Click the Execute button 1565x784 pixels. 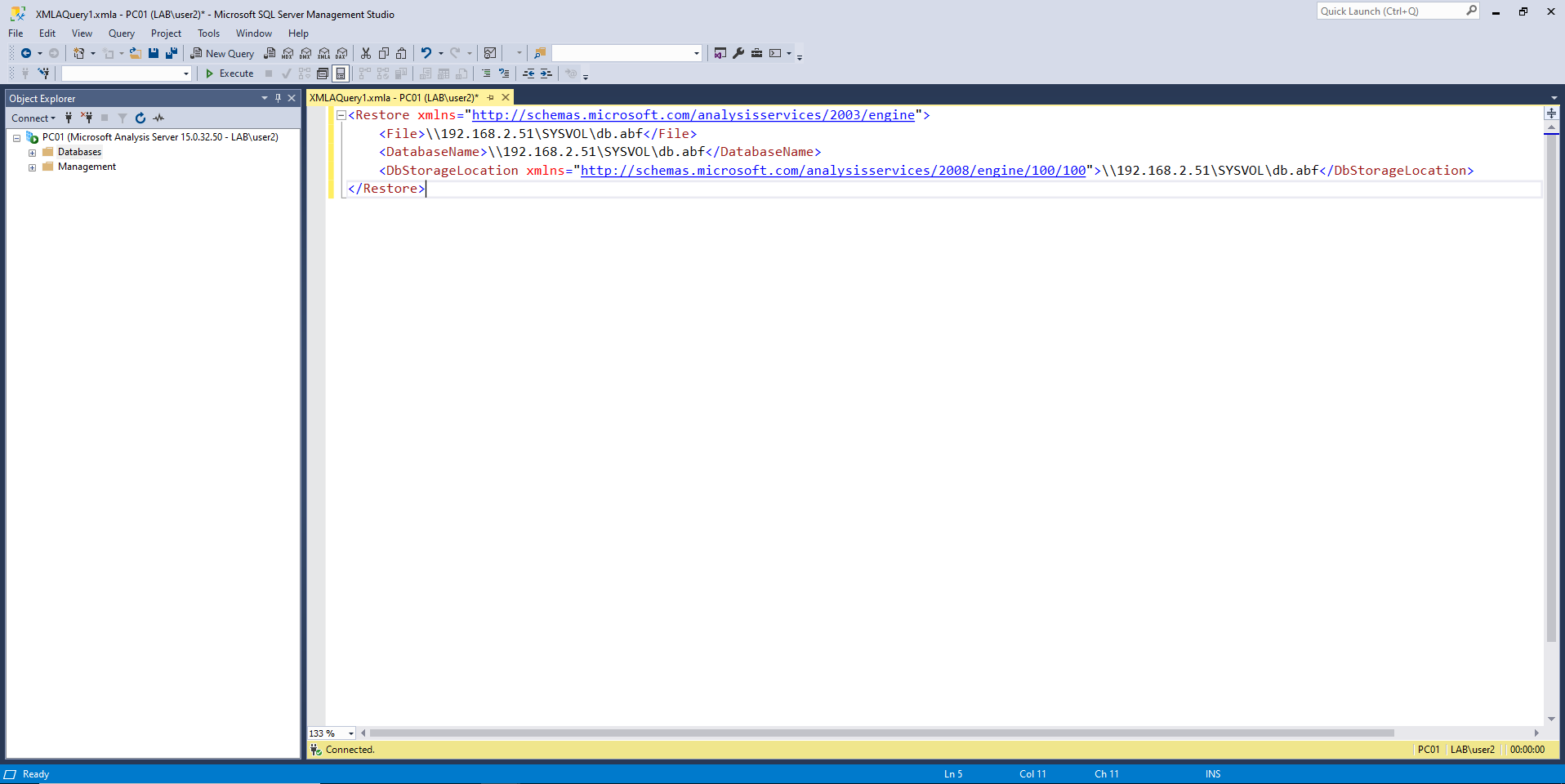(230, 73)
